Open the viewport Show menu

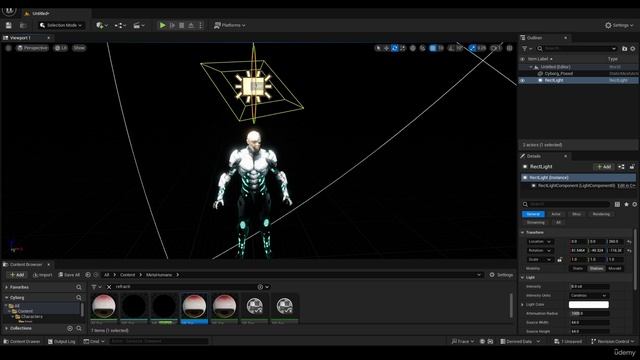pyautogui.click(x=79, y=48)
